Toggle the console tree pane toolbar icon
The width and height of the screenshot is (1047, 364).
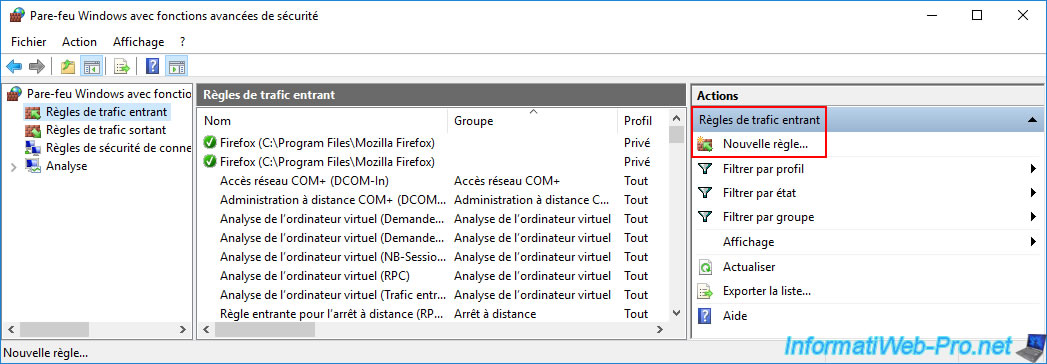[91, 66]
